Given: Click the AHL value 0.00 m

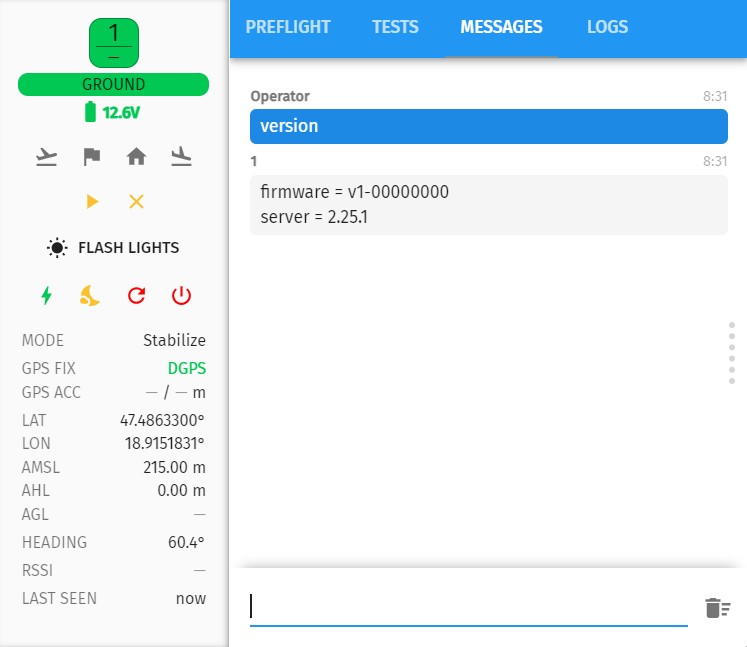Looking at the screenshot, I should (x=182, y=490).
